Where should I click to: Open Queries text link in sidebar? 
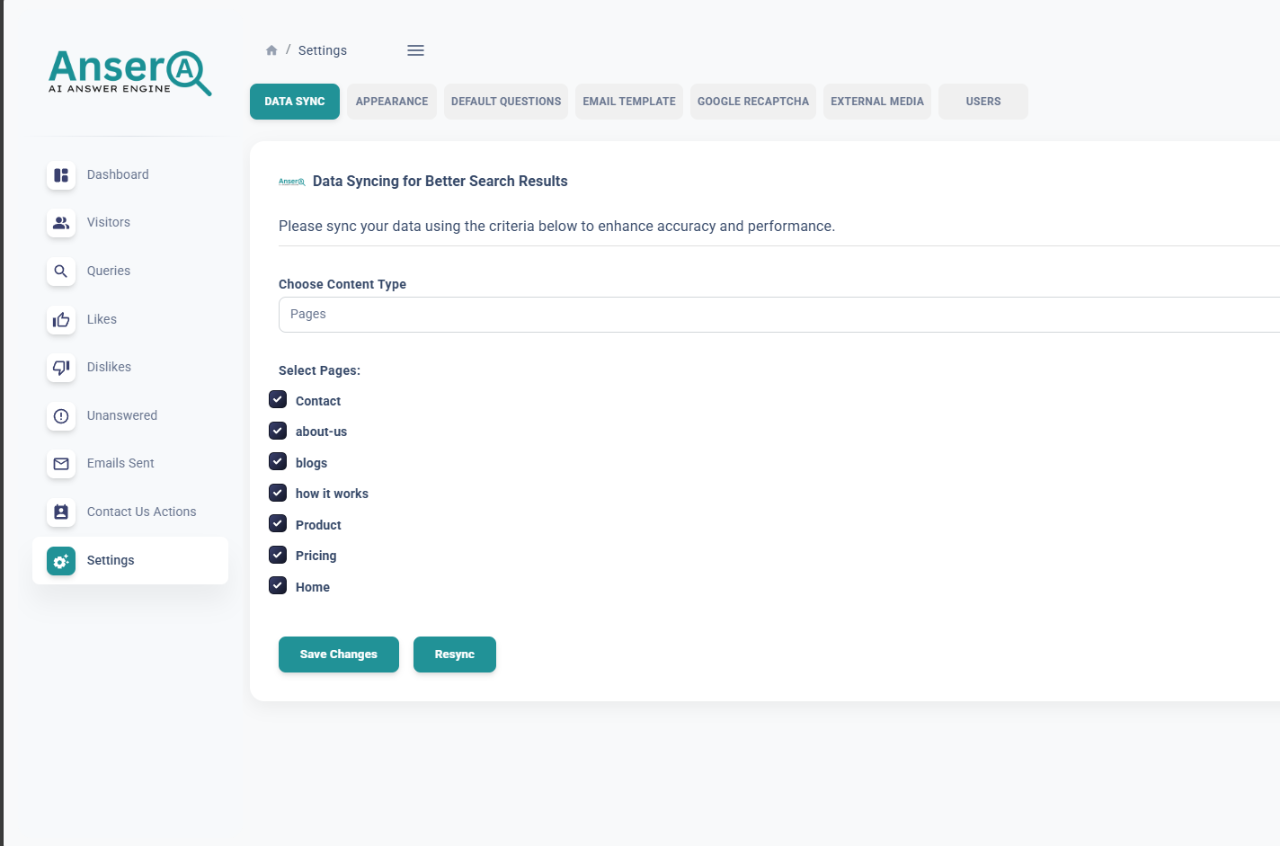tap(109, 271)
